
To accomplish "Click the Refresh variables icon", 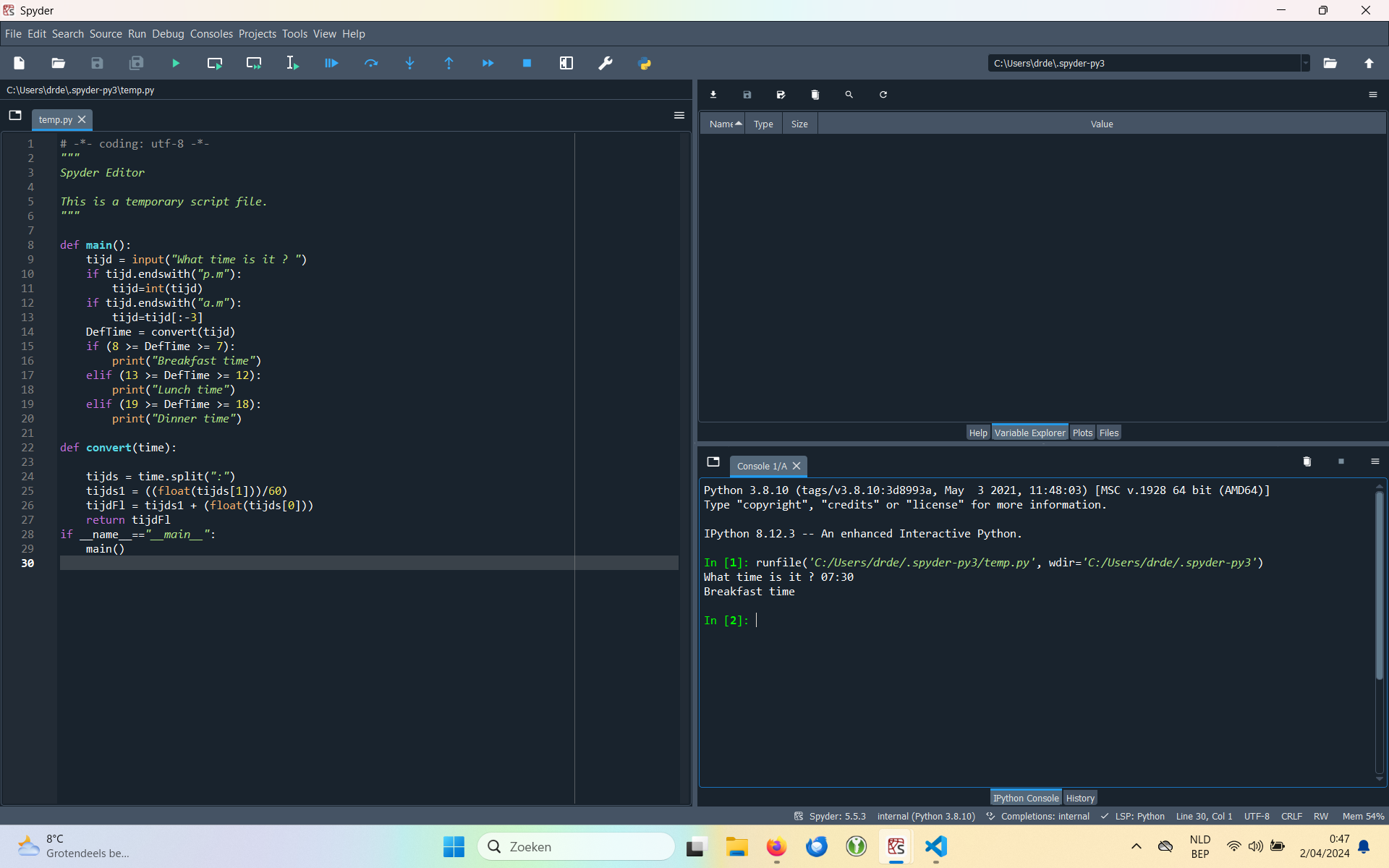I will point(883,95).
